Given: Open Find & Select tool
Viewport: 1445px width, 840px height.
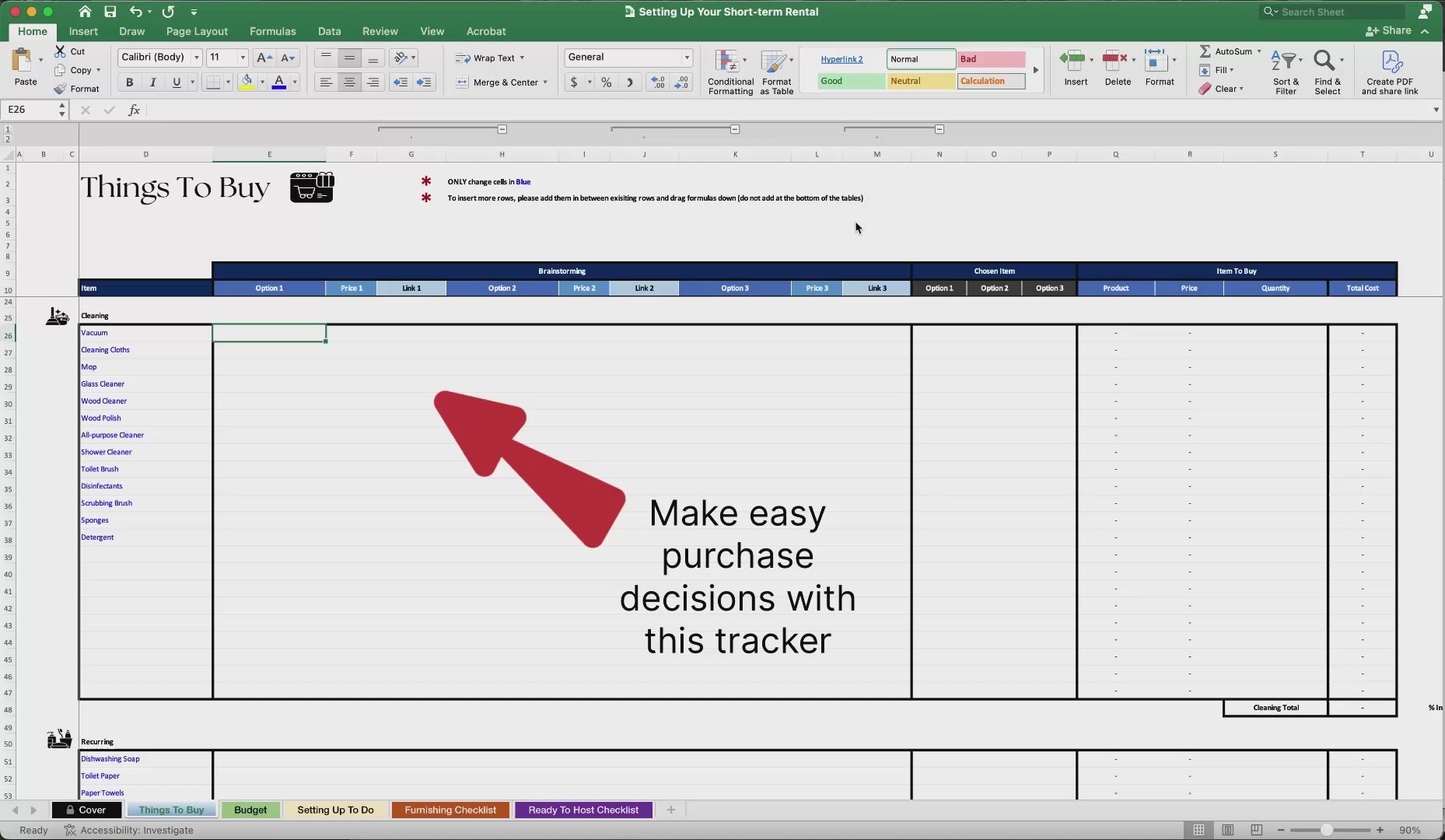Looking at the screenshot, I should [x=1326, y=62].
